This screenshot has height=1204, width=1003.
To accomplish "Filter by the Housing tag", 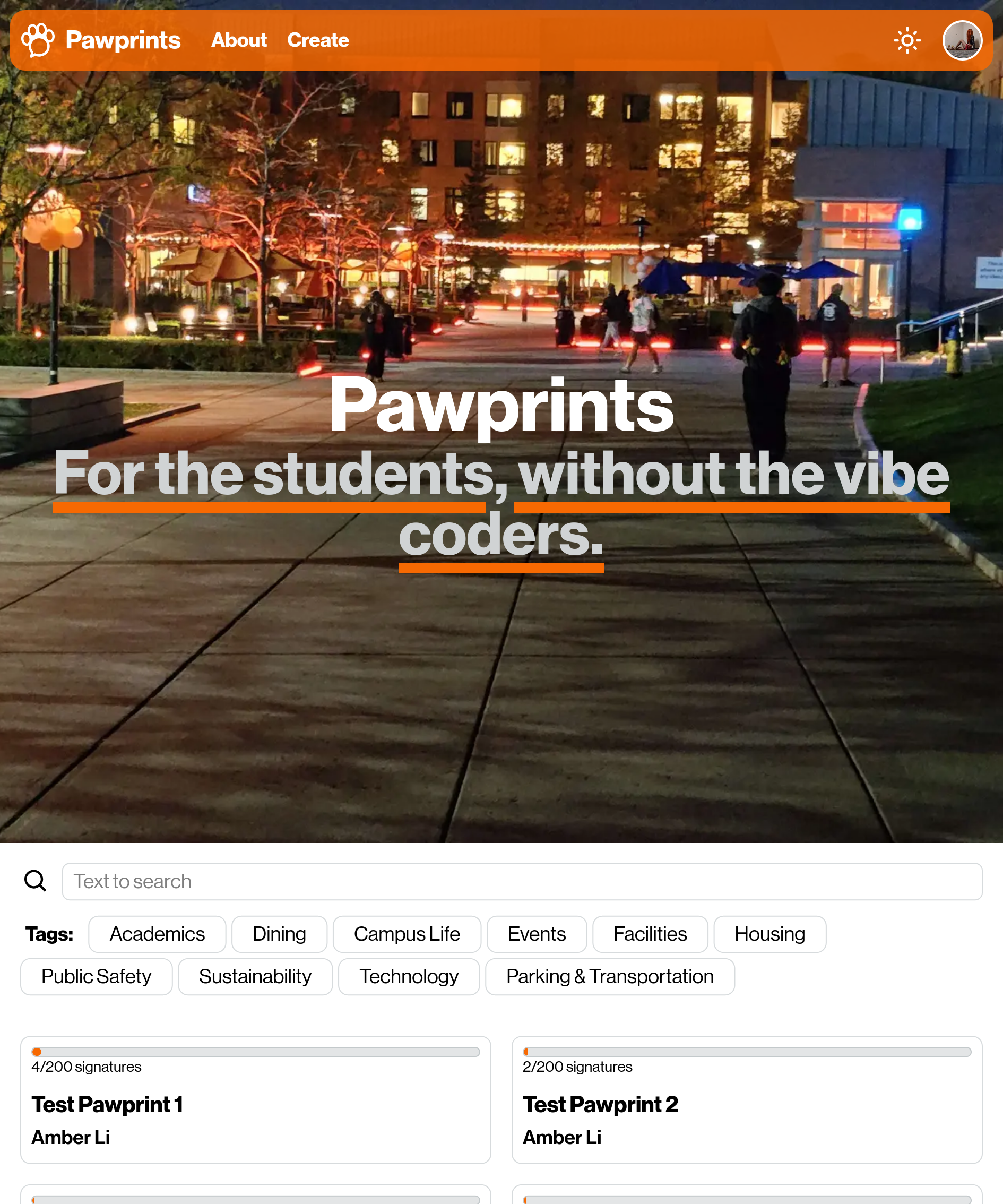I will (769, 934).
